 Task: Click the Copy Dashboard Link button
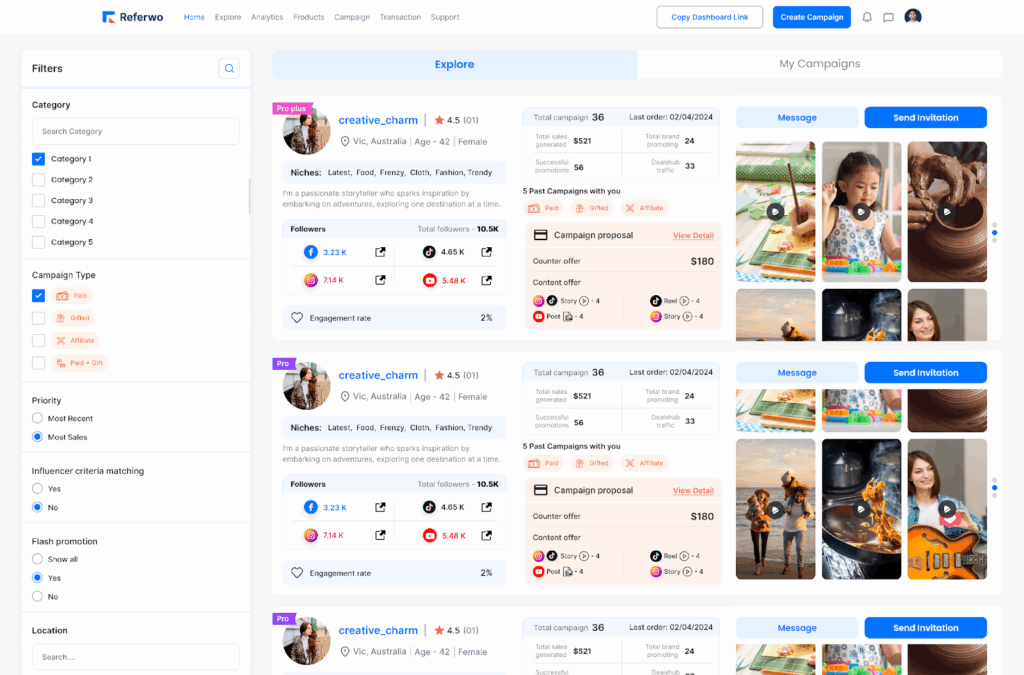coord(709,17)
